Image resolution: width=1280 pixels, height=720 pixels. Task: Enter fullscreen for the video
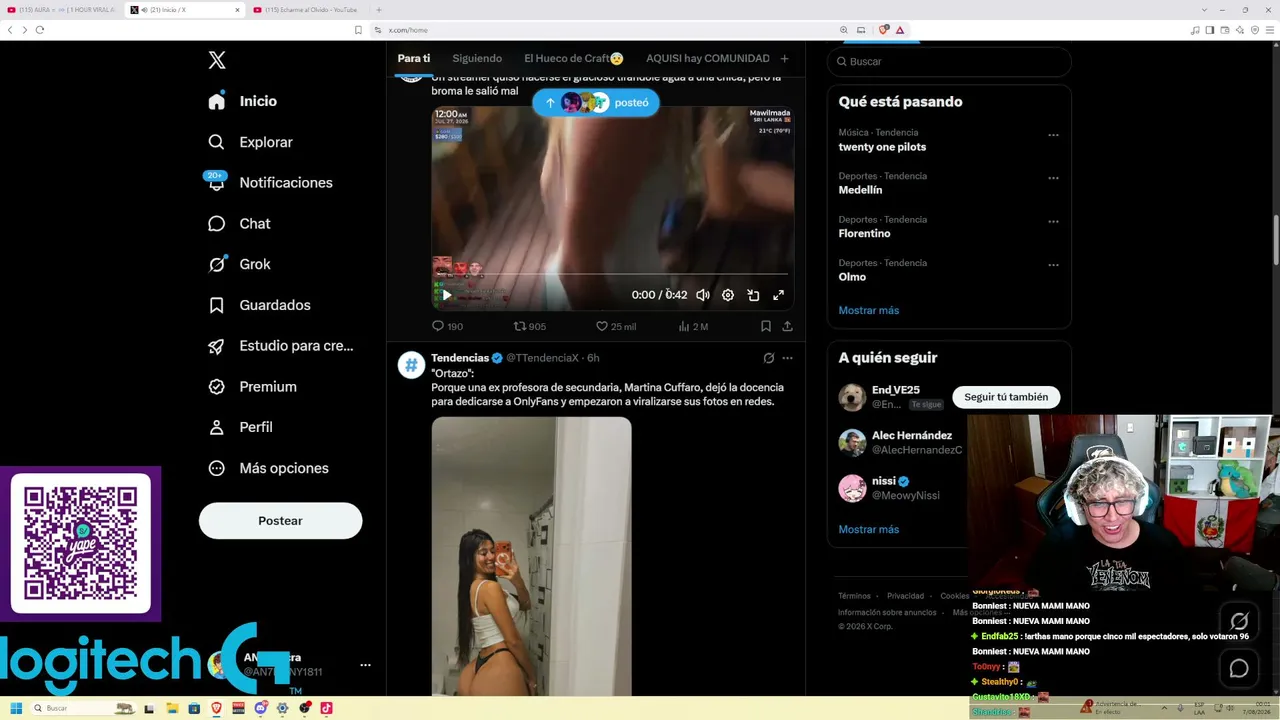778,295
